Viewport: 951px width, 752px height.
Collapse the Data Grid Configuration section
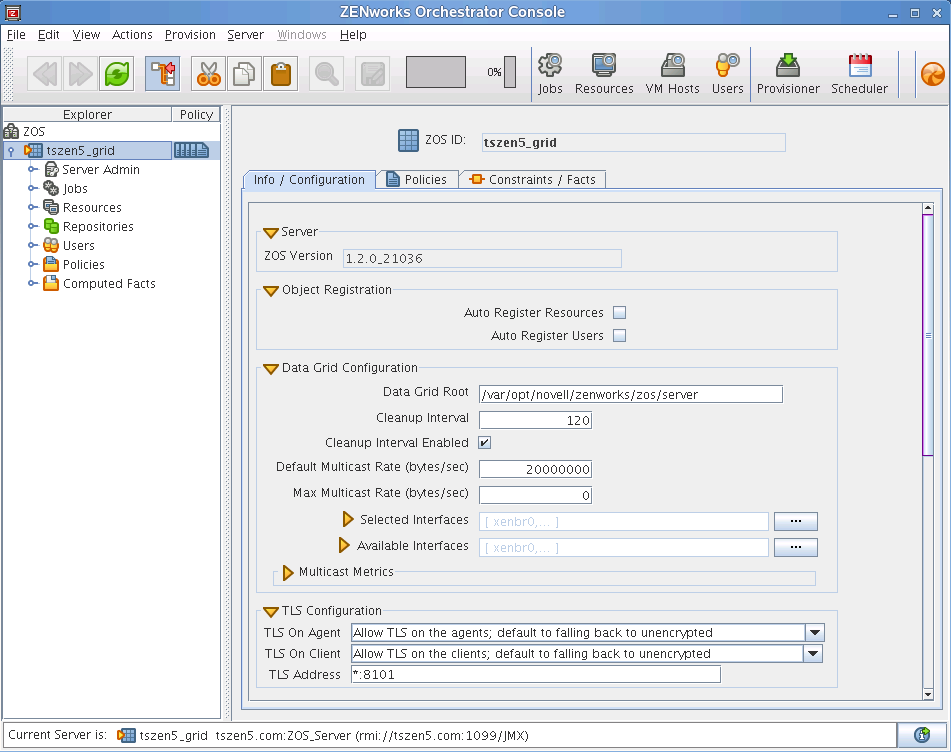pos(270,368)
